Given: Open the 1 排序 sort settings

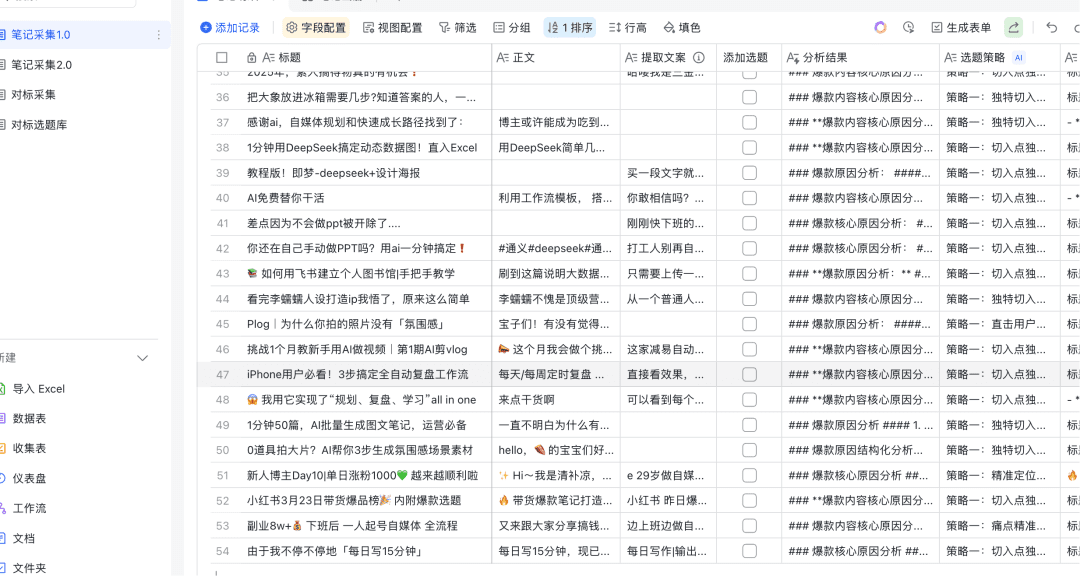Looking at the screenshot, I should coord(570,28).
